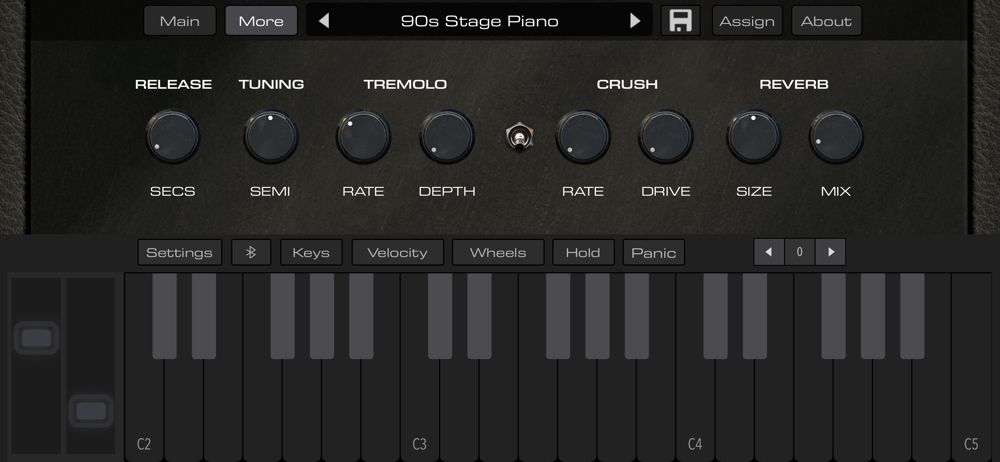Click the modulation wheel handle
The width and height of the screenshot is (1000, 462).
[x=91, y=411]
